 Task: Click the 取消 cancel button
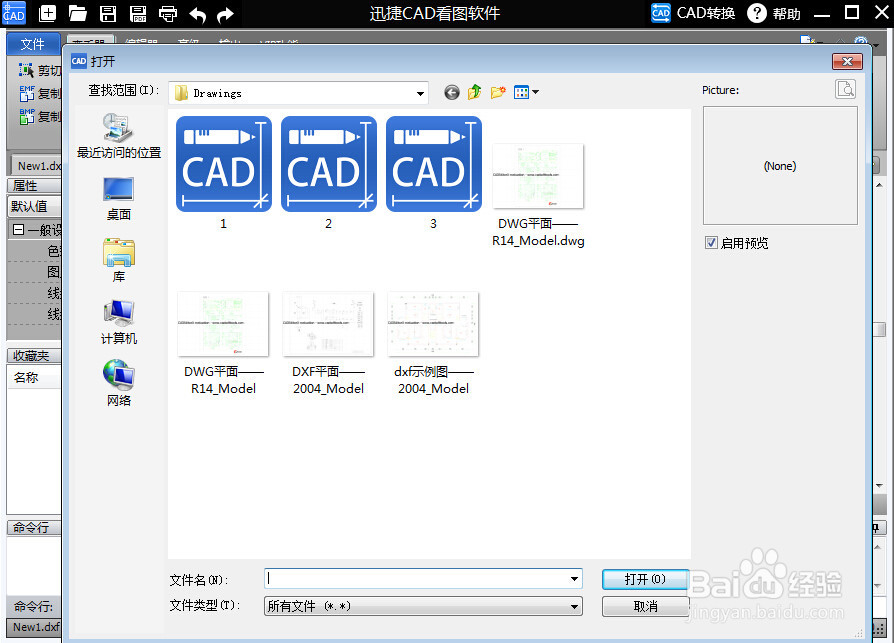click(645, 607)
